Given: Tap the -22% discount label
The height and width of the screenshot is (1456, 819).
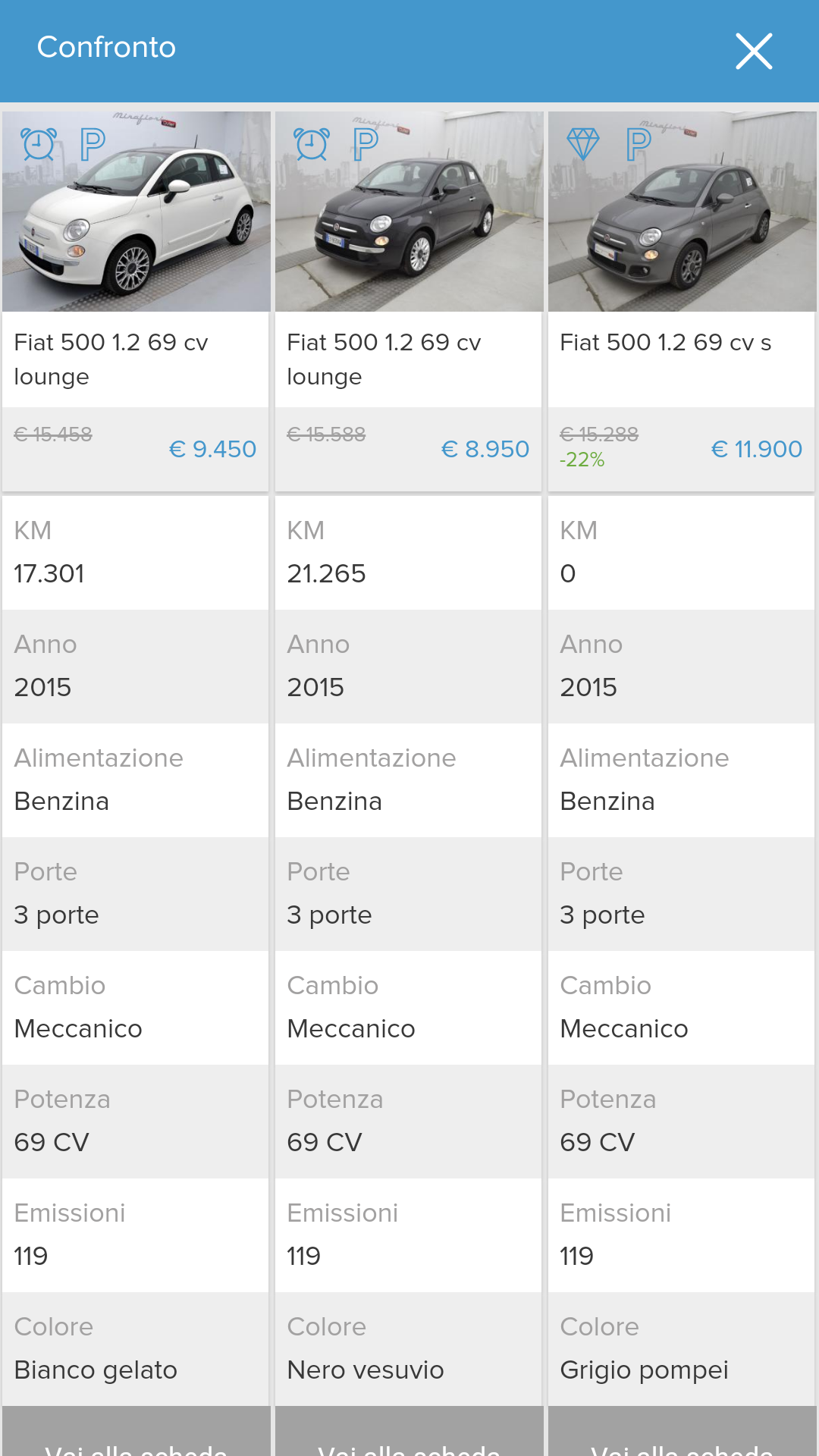Looking at the screenshot, I should [582, 460].
